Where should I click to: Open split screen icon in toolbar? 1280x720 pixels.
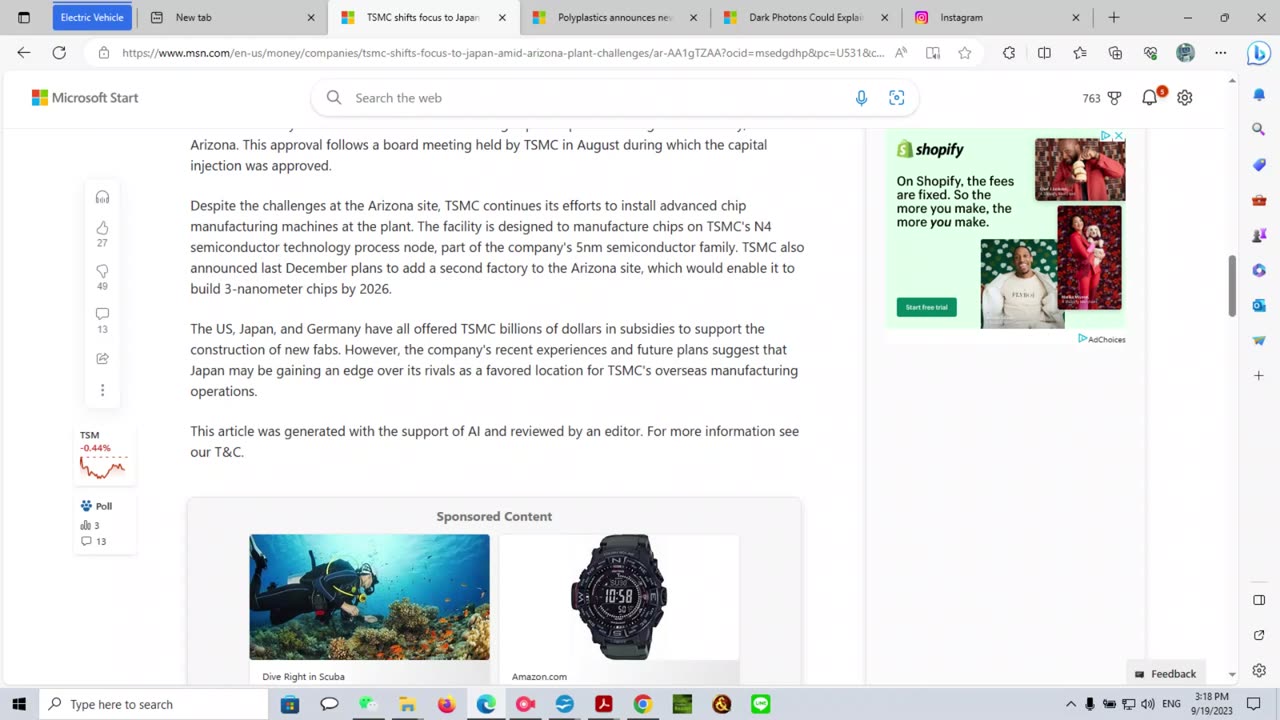pyautogui.click(x=1044, y=53)
